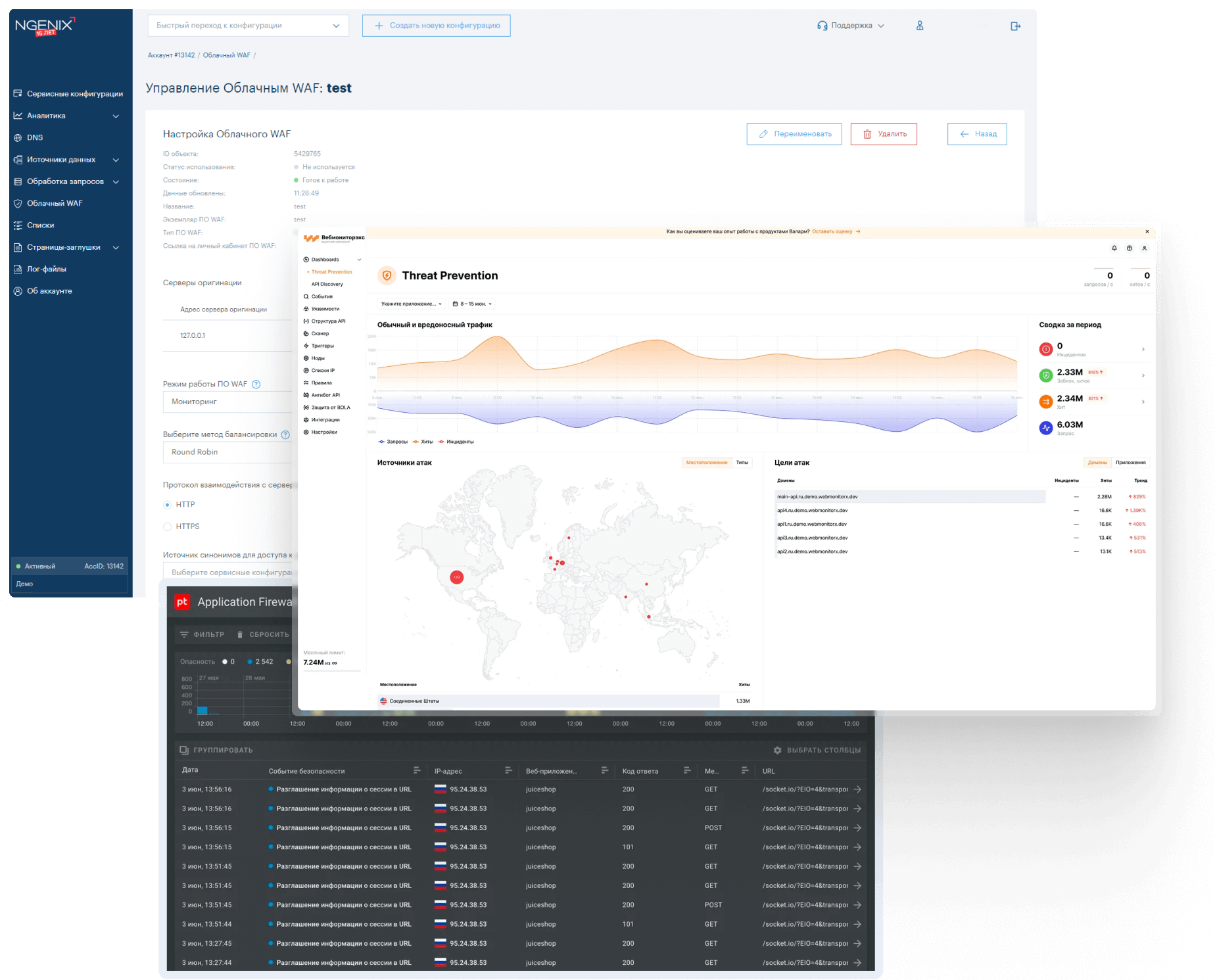Image resolution: width=1215 pixels, height=980 pixels.
Task: Click the Назад button
Action: tap(977, 134)
